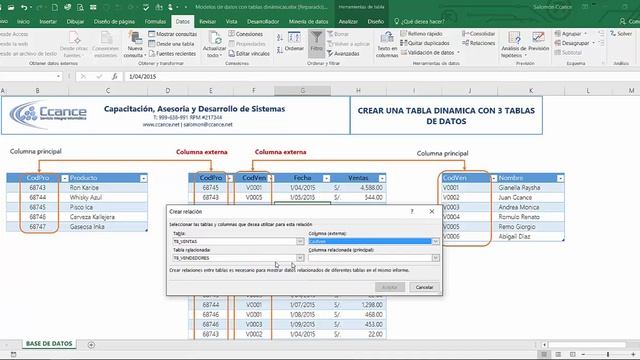
Task: Click the Nueva consulta icon
Action: click(134, 44)
